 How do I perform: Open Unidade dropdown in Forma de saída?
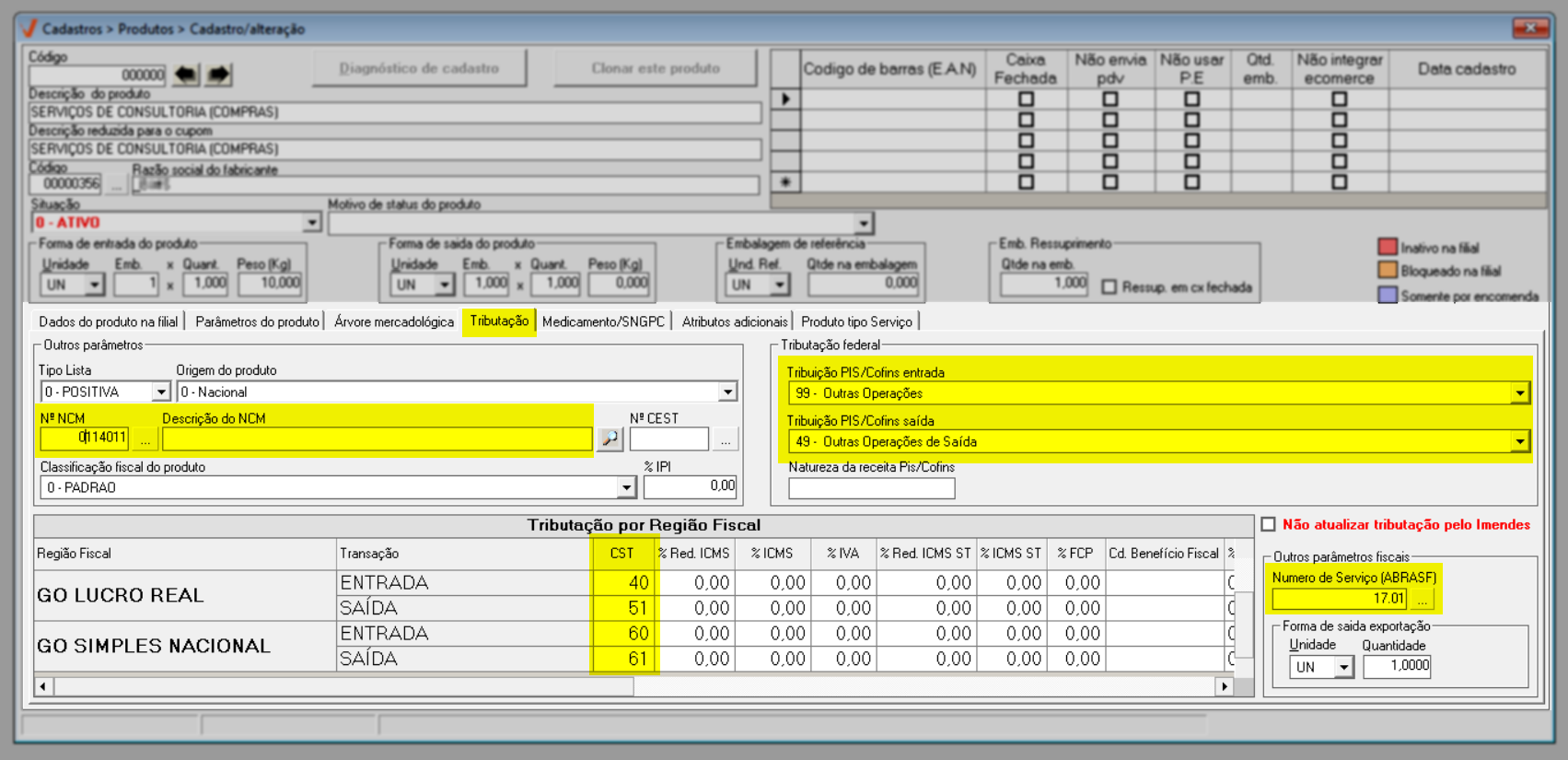pos(445,285)
